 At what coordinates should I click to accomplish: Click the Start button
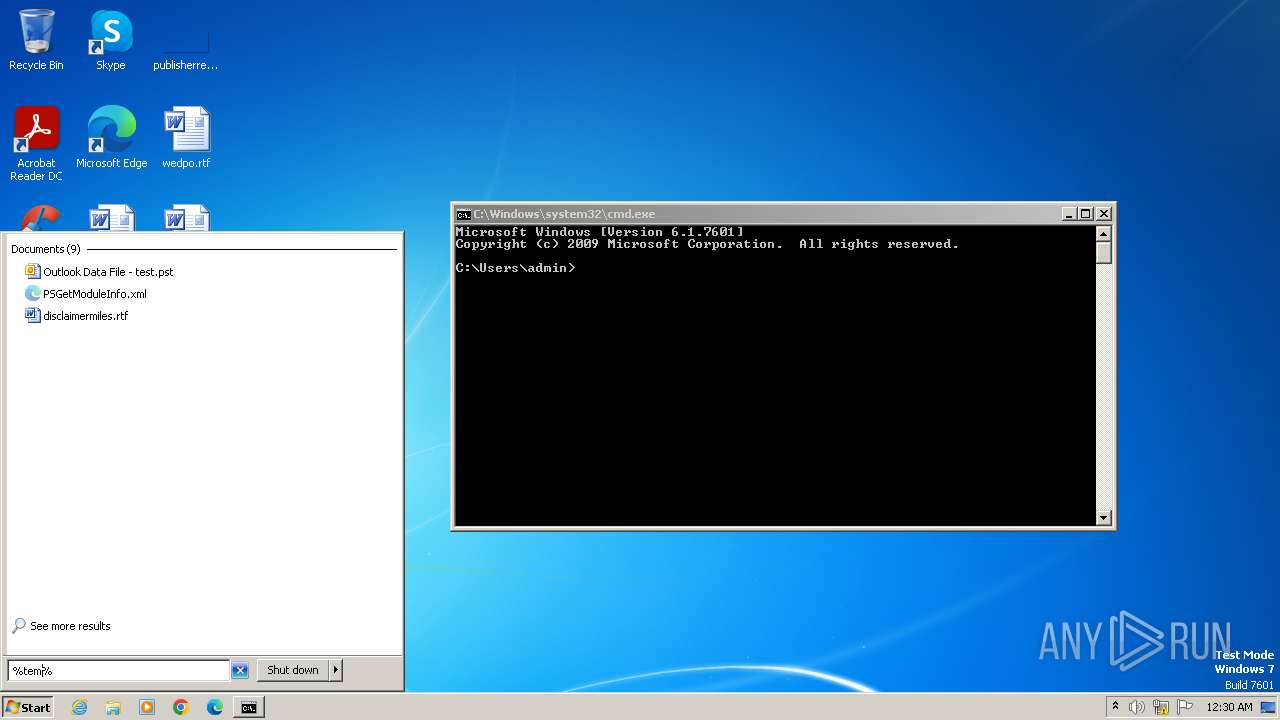(x=28, y=707)
